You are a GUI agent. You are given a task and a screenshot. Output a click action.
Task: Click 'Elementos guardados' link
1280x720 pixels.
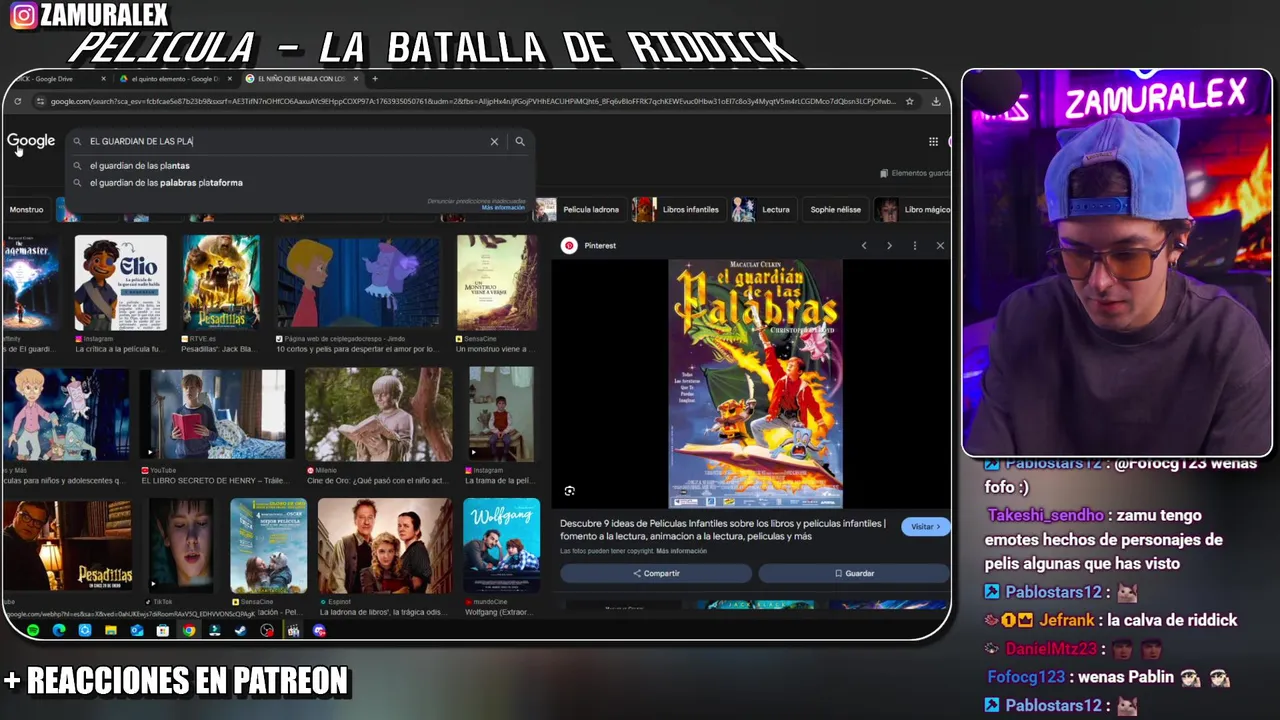pyautogui.click(x=915, y=174)
